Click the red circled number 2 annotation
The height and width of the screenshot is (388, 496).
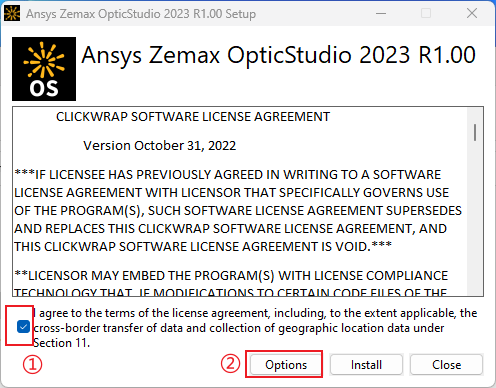[x=230, y=363]
